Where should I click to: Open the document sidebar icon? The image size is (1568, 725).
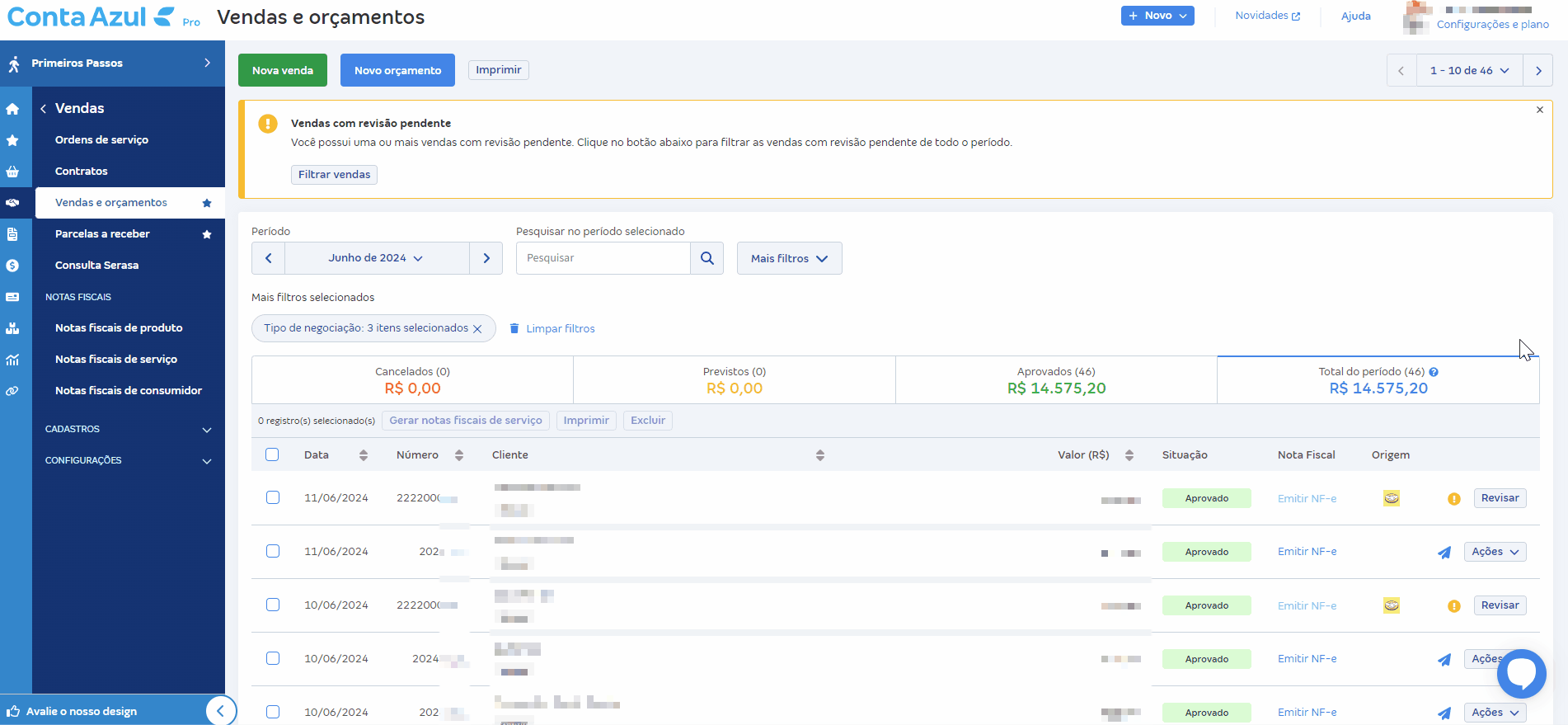coord(12,234)
